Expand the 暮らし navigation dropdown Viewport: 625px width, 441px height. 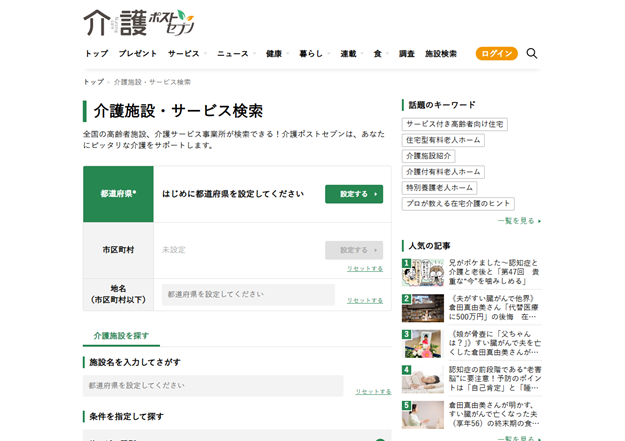click(314, 53)
